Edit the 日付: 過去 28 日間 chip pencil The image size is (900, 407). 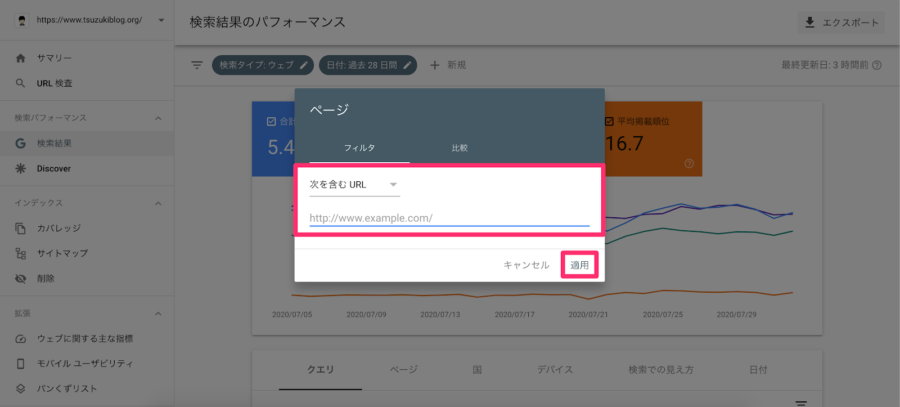point(407,65)
